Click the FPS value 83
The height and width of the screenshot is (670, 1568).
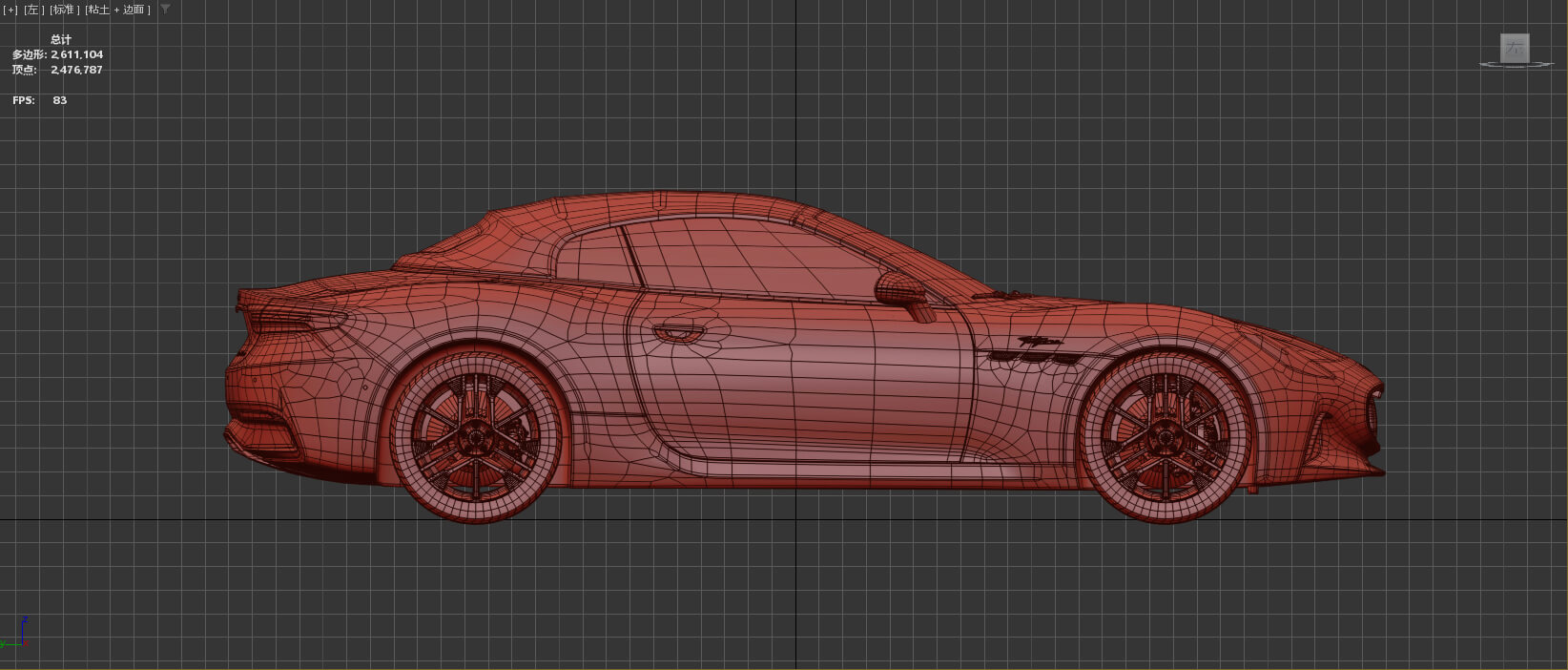click(x=60, y=100)
